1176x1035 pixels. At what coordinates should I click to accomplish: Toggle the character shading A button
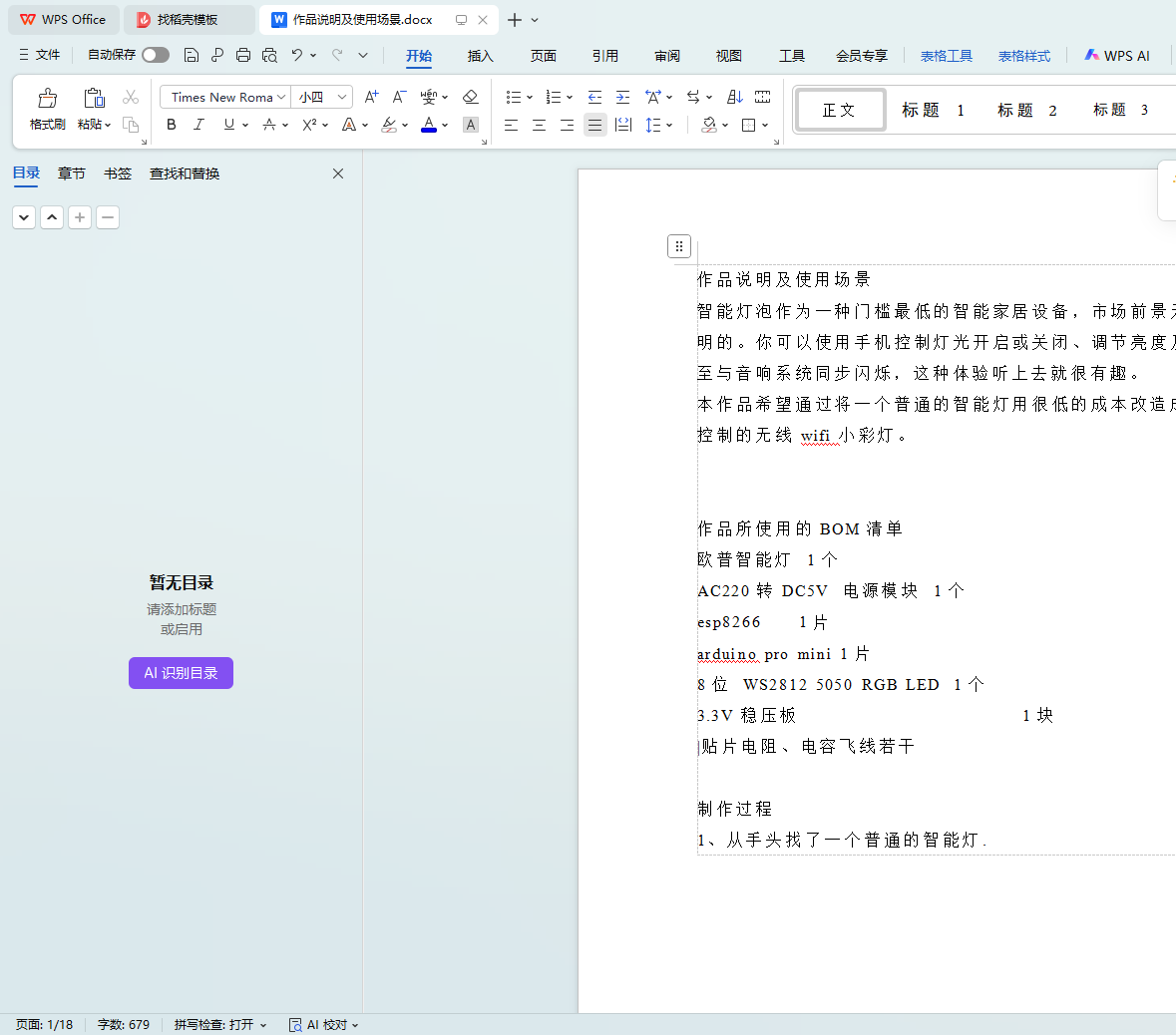pyautogui.click(x=471, y=125)
